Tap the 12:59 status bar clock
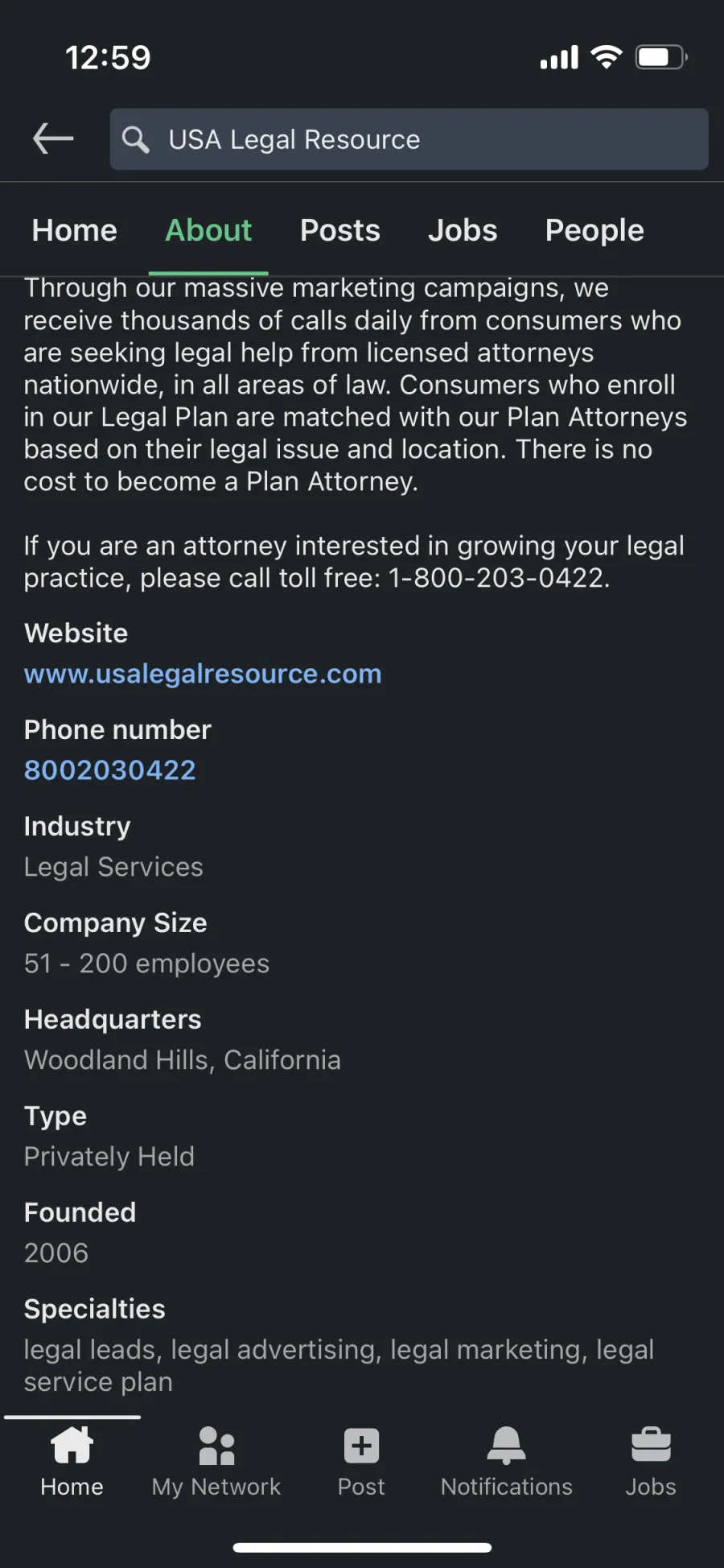Viewport: 724px width, 1568px height. pyautogui.click(x=108, y=57)
